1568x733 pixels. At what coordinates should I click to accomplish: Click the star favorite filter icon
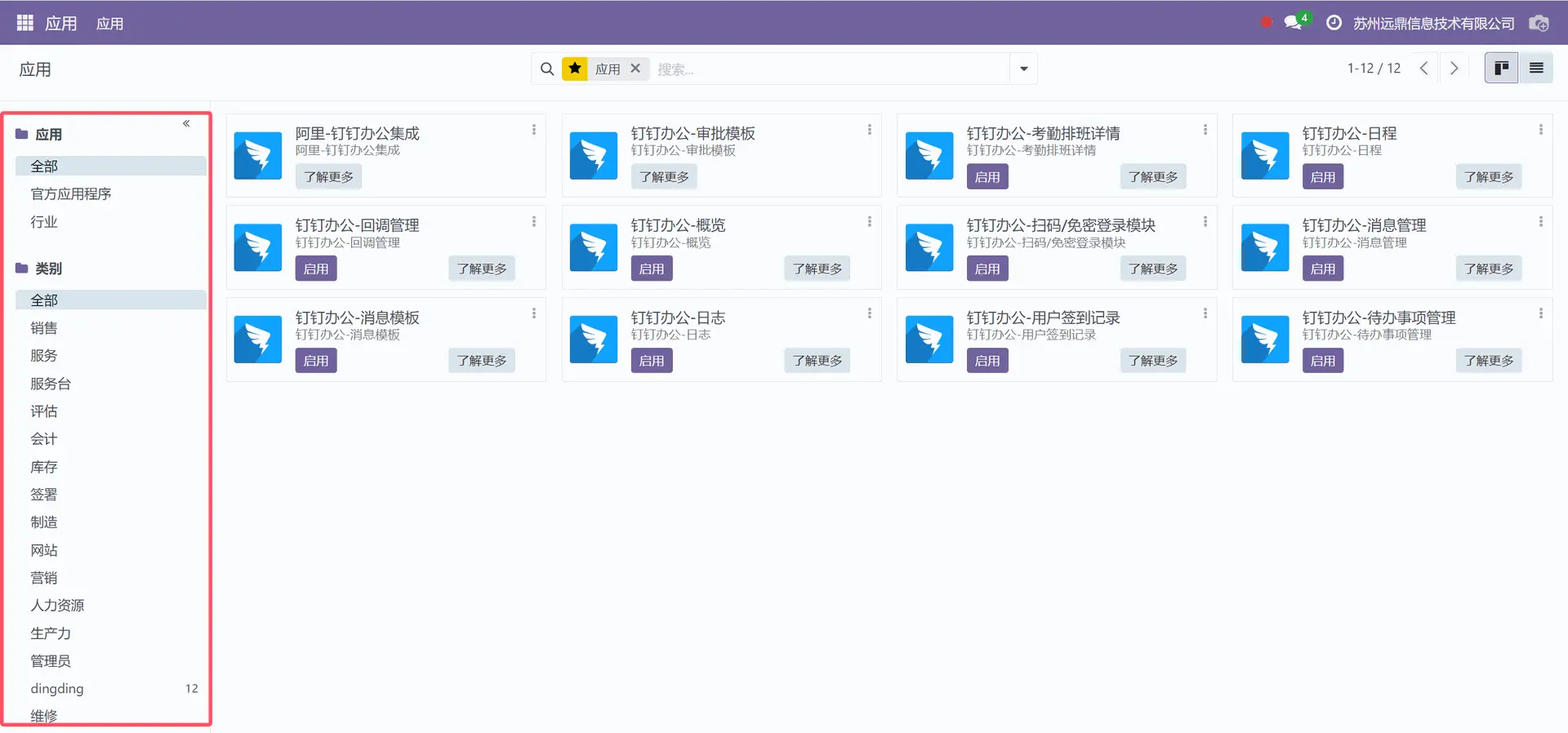coord(575,69)
